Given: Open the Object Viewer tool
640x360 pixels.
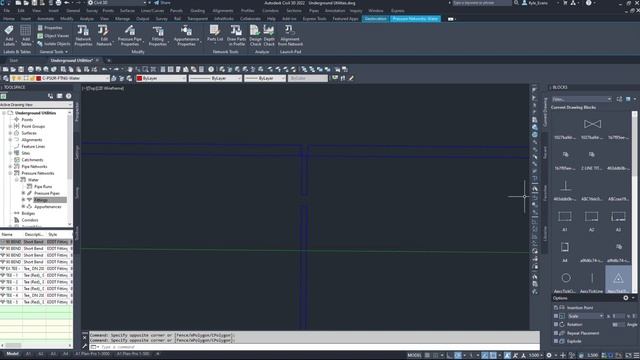Looking at the screenshot, I should point(53,36).
